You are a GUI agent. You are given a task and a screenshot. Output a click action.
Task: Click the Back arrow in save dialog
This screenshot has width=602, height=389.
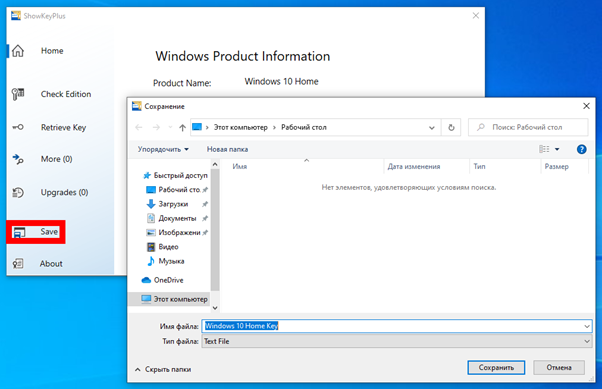tap(139, 127)
